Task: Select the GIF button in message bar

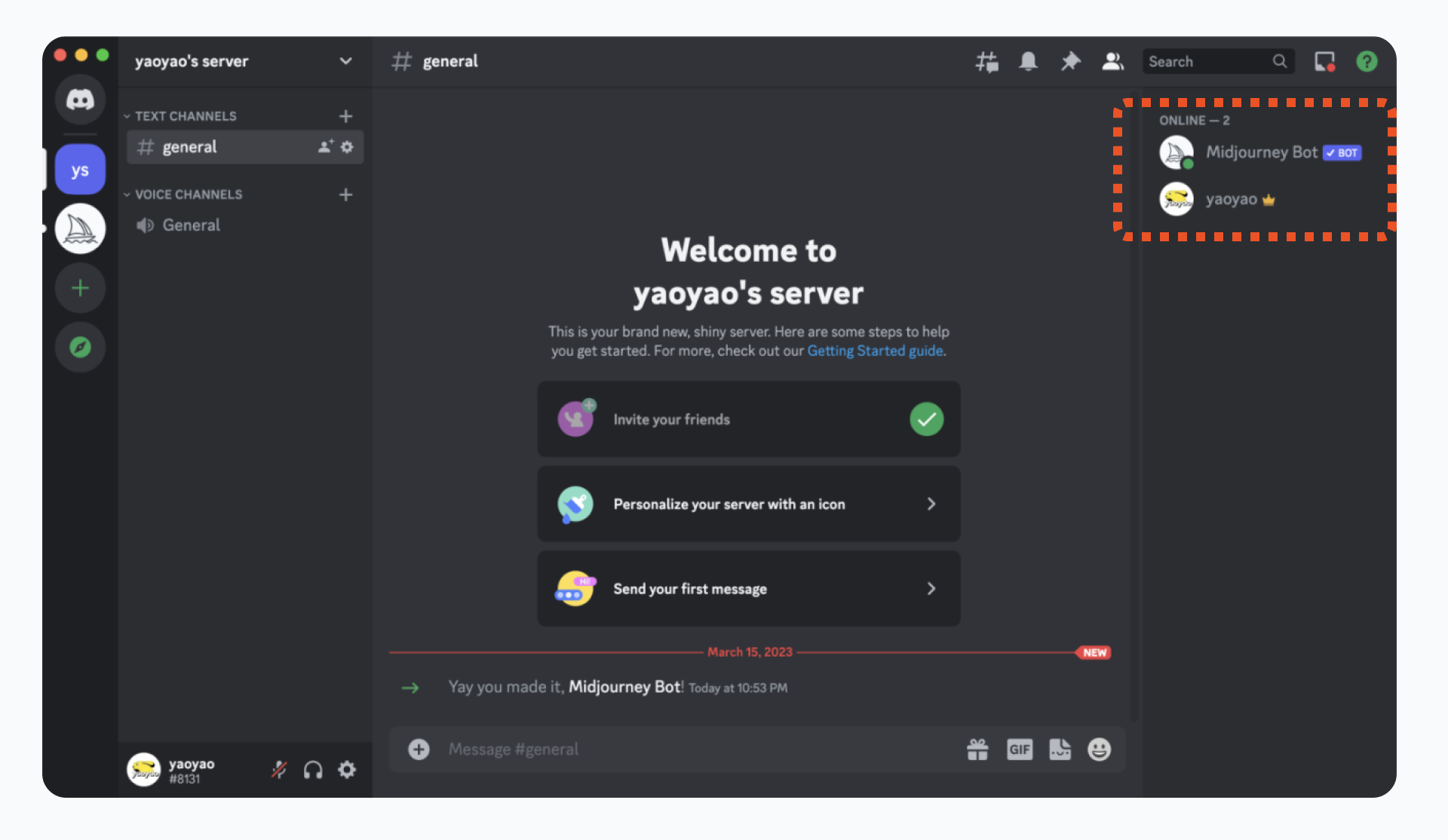Action: (1019, 749)
